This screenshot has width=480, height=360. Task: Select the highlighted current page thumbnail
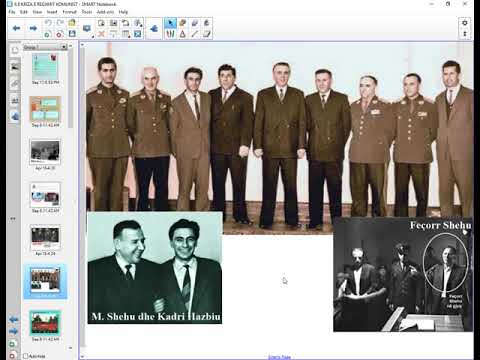45,281
